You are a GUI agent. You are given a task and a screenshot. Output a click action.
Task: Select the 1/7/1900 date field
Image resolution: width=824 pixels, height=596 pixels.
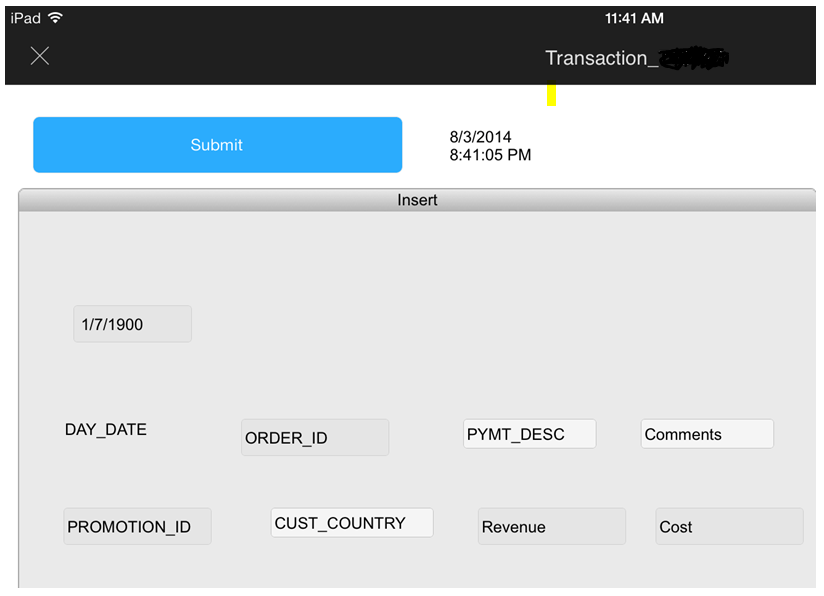click(132, 324)
